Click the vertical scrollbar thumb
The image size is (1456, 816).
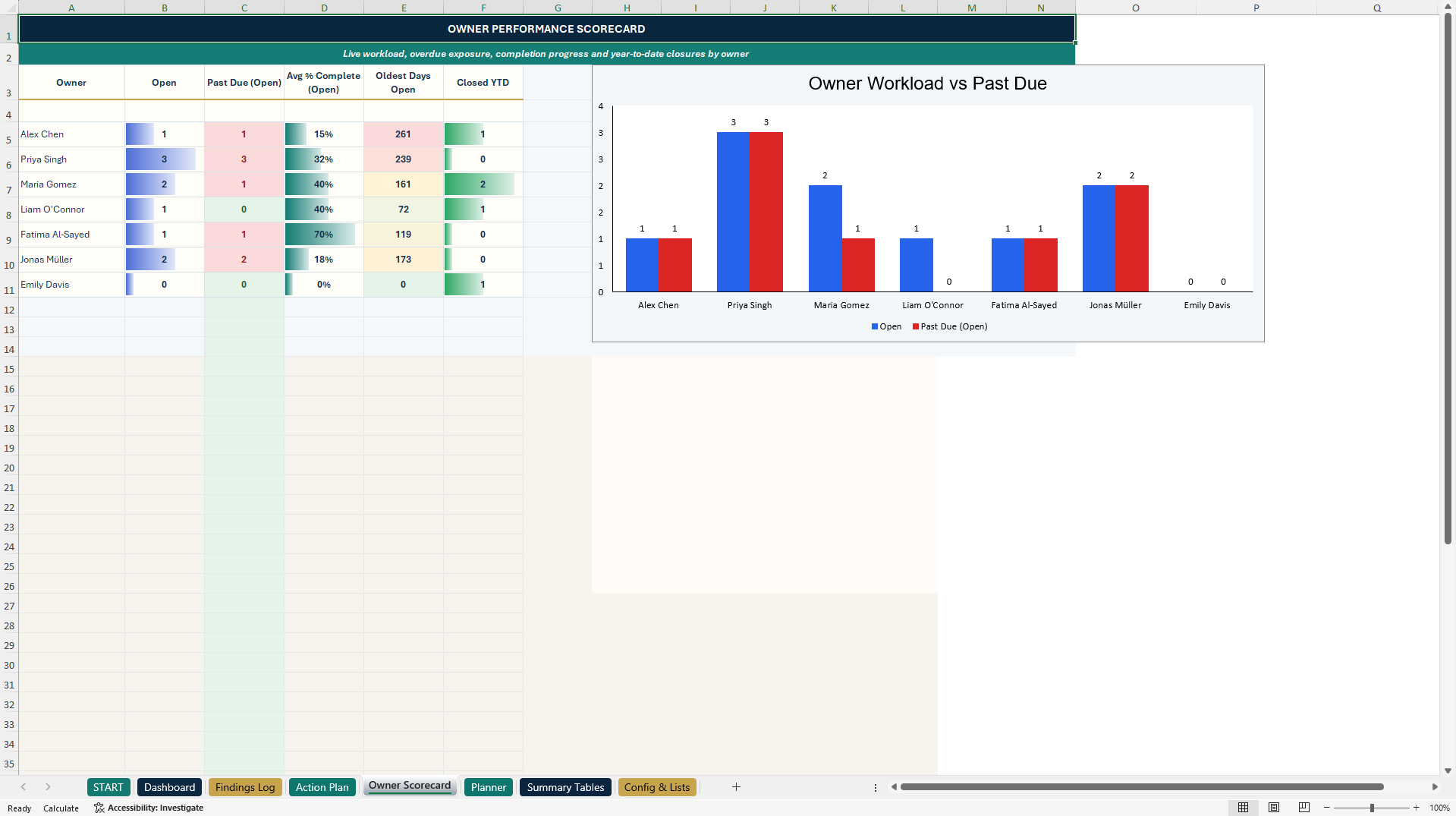(1448, 279)
